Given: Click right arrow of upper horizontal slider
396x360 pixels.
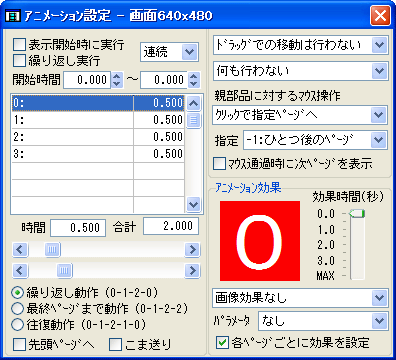Looking at the screenshot, I should coord(192,249).
